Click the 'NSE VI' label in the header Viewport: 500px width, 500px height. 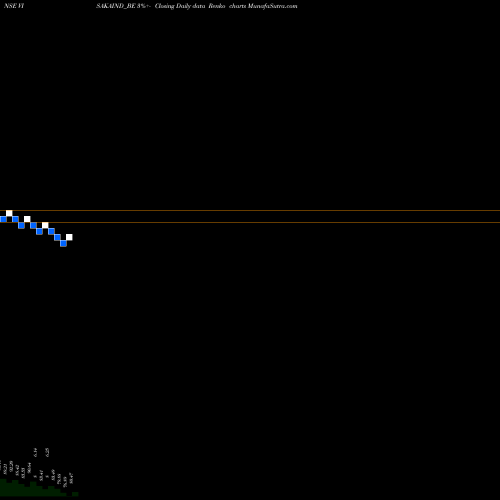tap(14, 6)
